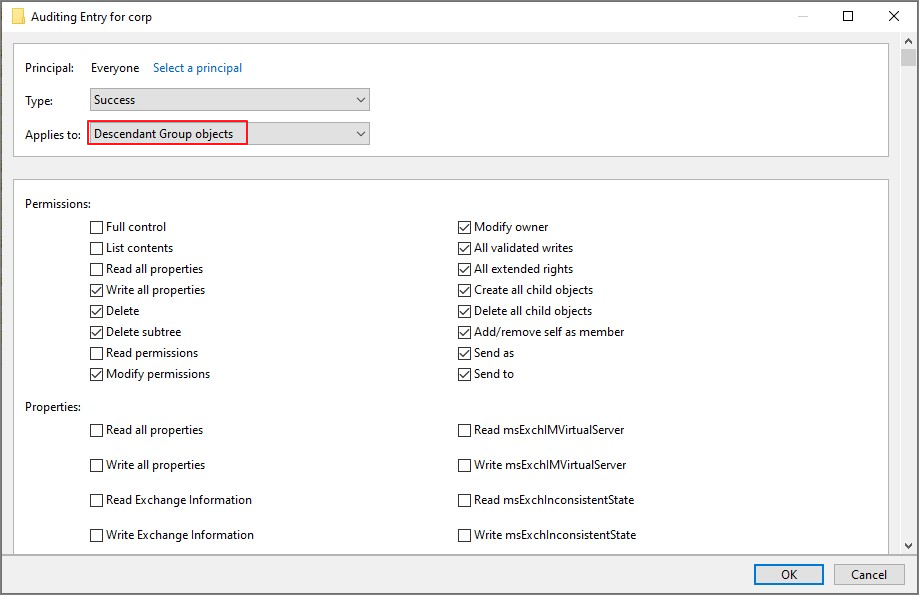
Task: Click the Select a principal link
Action: pos(197,68)
